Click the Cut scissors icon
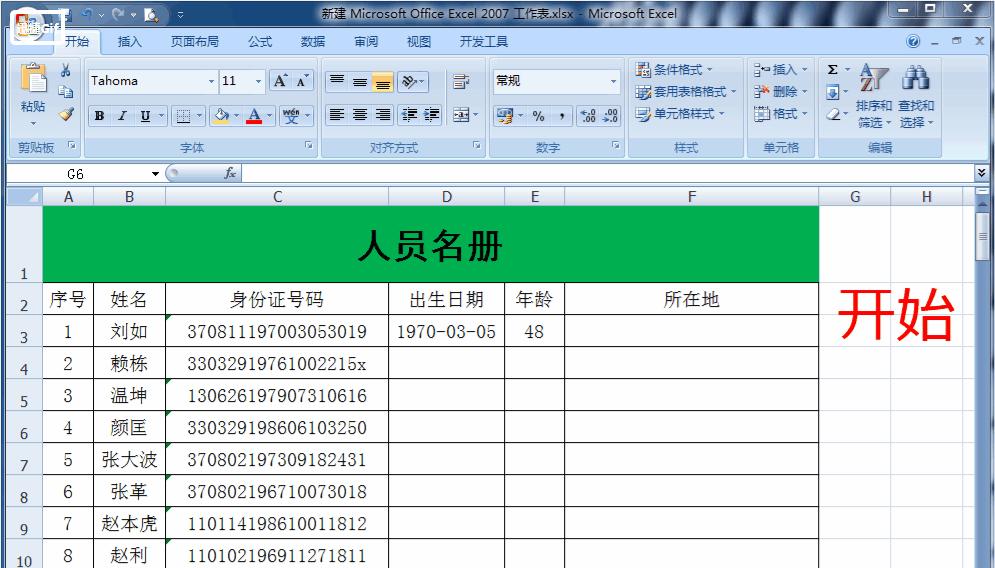This screenshot has height=568, width=995. click(65, 70)
